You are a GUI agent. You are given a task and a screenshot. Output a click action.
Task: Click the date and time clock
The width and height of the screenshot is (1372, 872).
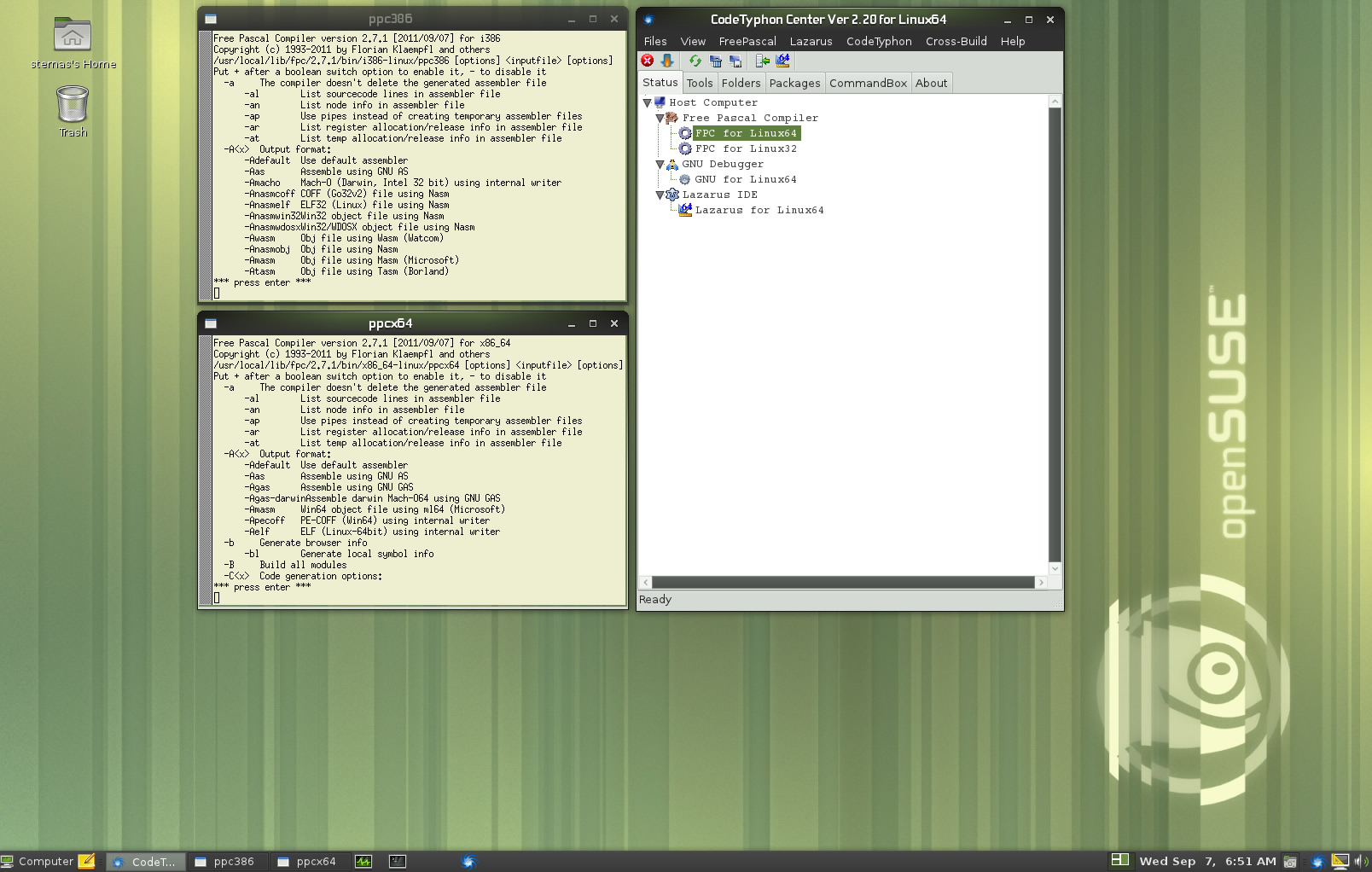[x=1207, y=861]
